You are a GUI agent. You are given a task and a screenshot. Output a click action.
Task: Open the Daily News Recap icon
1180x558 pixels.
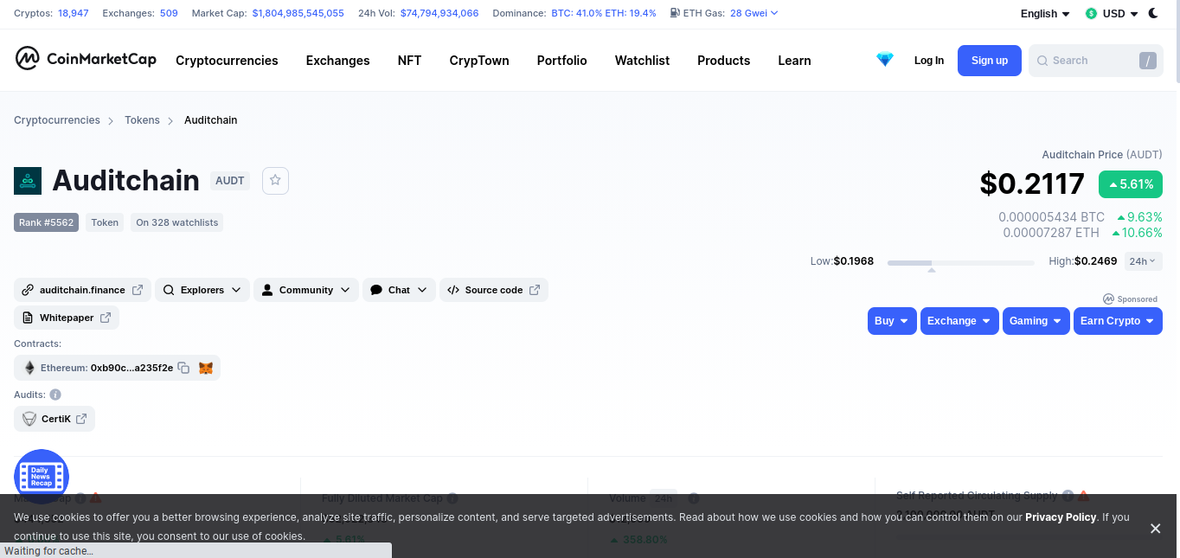41,476
